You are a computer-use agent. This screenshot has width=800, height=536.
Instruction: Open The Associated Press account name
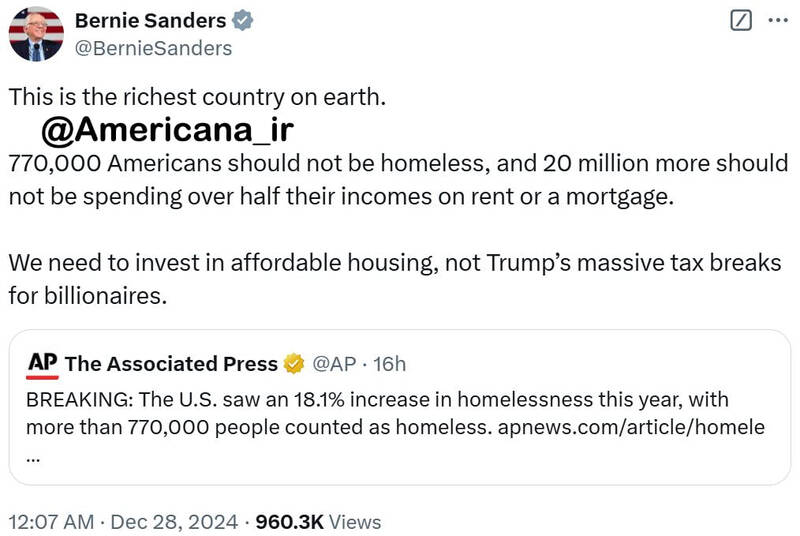coord(172,364)
